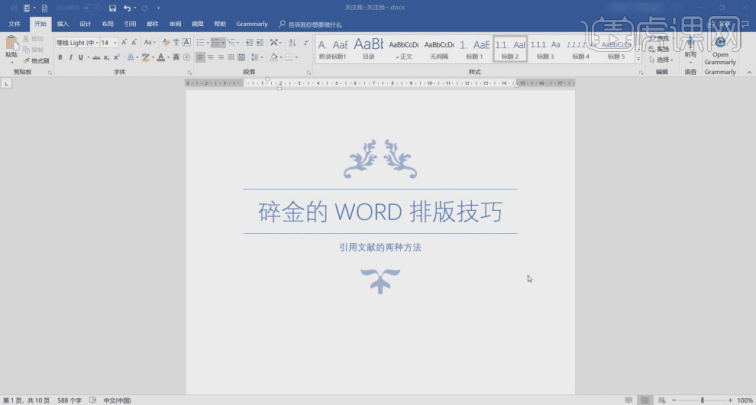The height and width of the screenshot is (405, 756).
Task: Undo the last action
Action: click(x=127, y=8)
